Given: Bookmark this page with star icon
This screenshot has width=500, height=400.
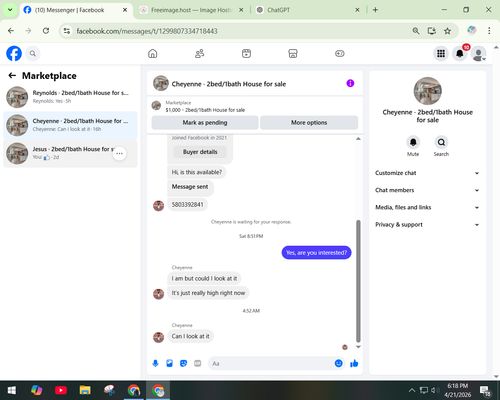Looking at the screenshot, I should [447, 31].
